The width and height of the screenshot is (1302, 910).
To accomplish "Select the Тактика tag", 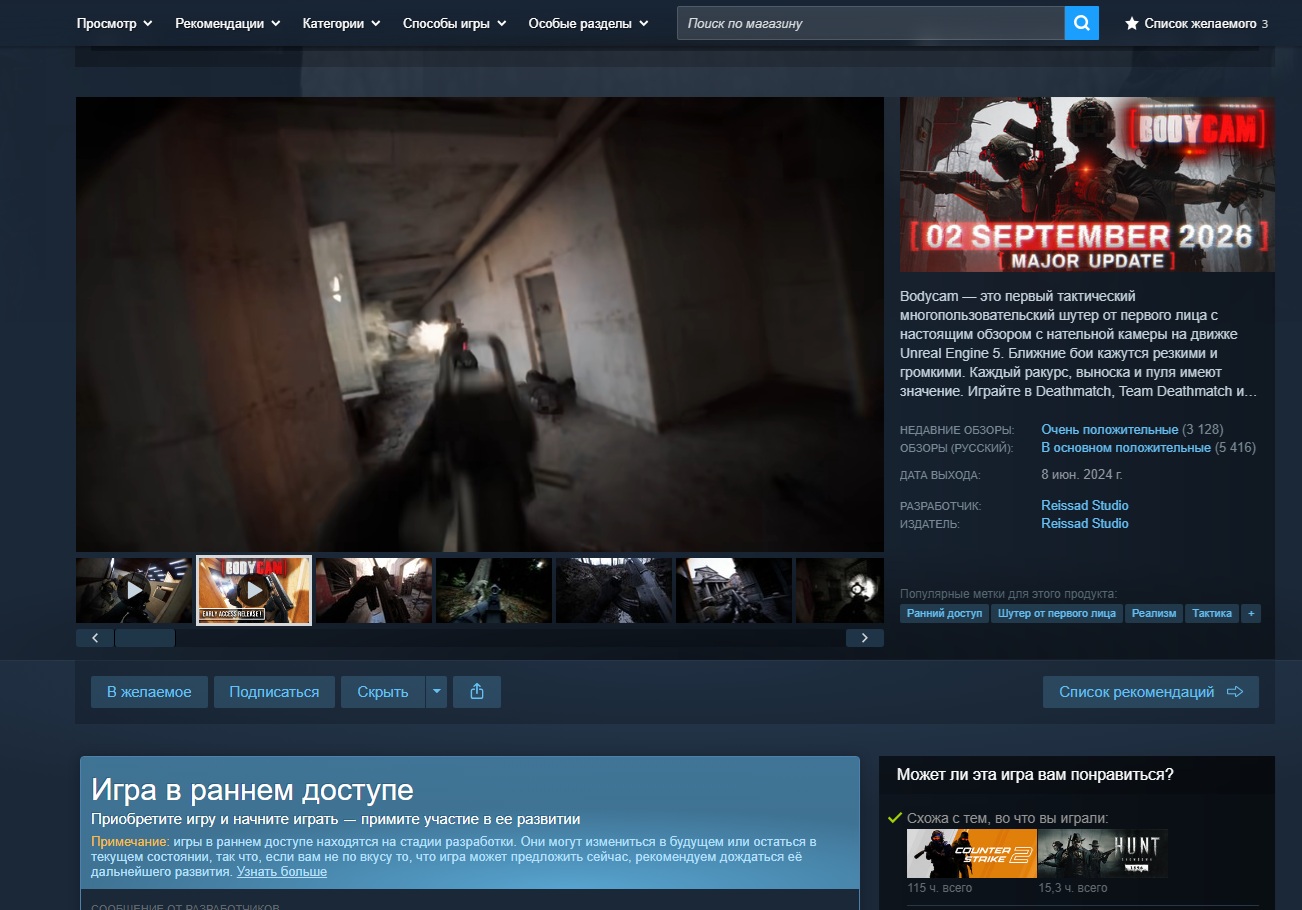I will 1212,613.
